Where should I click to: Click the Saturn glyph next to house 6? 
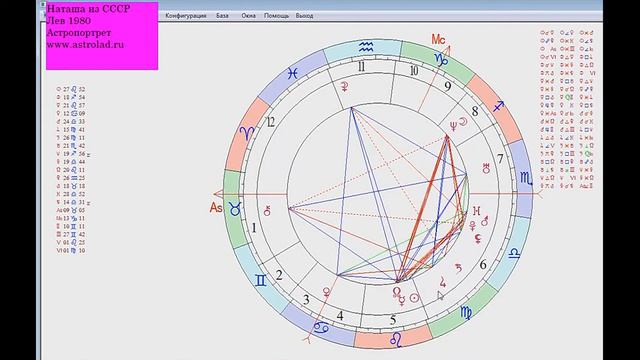click(459, 268)
